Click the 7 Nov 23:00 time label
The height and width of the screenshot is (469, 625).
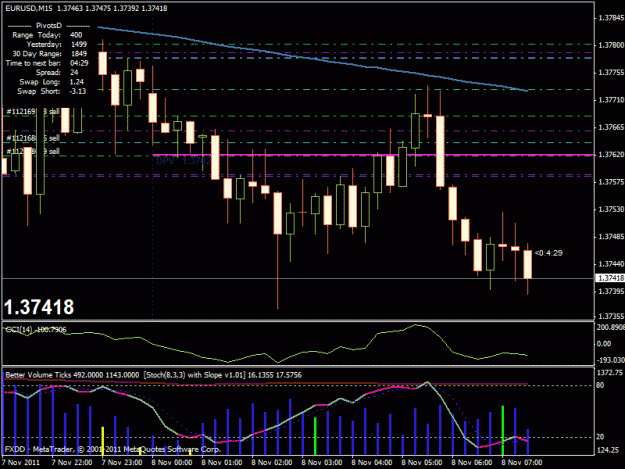tap(122, 463)
